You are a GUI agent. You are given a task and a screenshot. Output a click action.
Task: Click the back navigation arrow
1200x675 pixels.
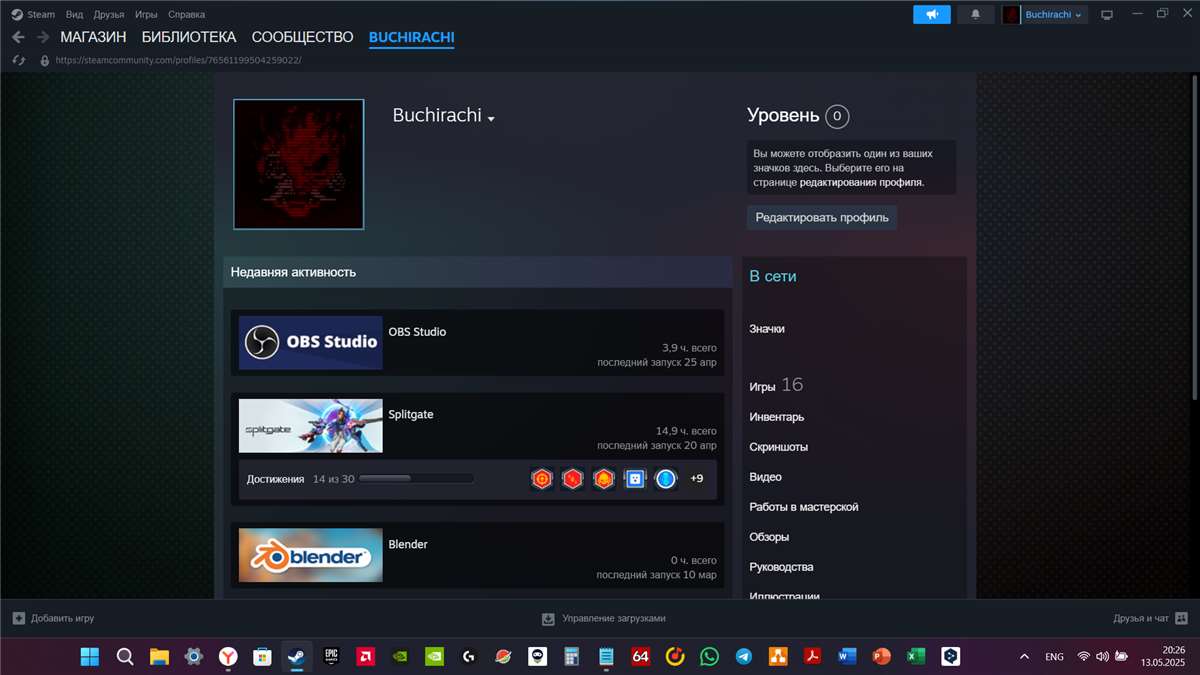19,36
